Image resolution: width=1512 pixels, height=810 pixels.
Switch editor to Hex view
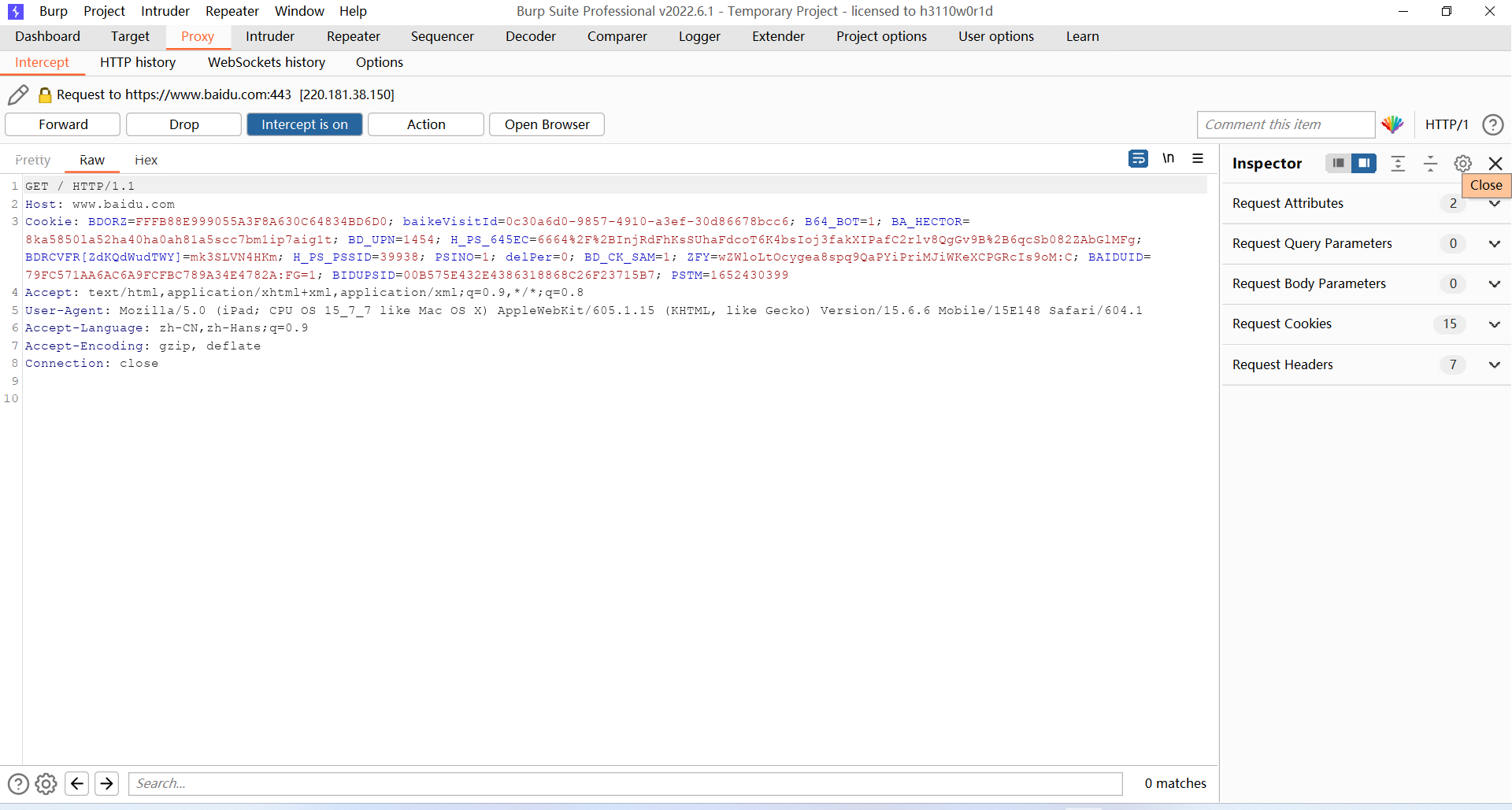tap(146, 160)
